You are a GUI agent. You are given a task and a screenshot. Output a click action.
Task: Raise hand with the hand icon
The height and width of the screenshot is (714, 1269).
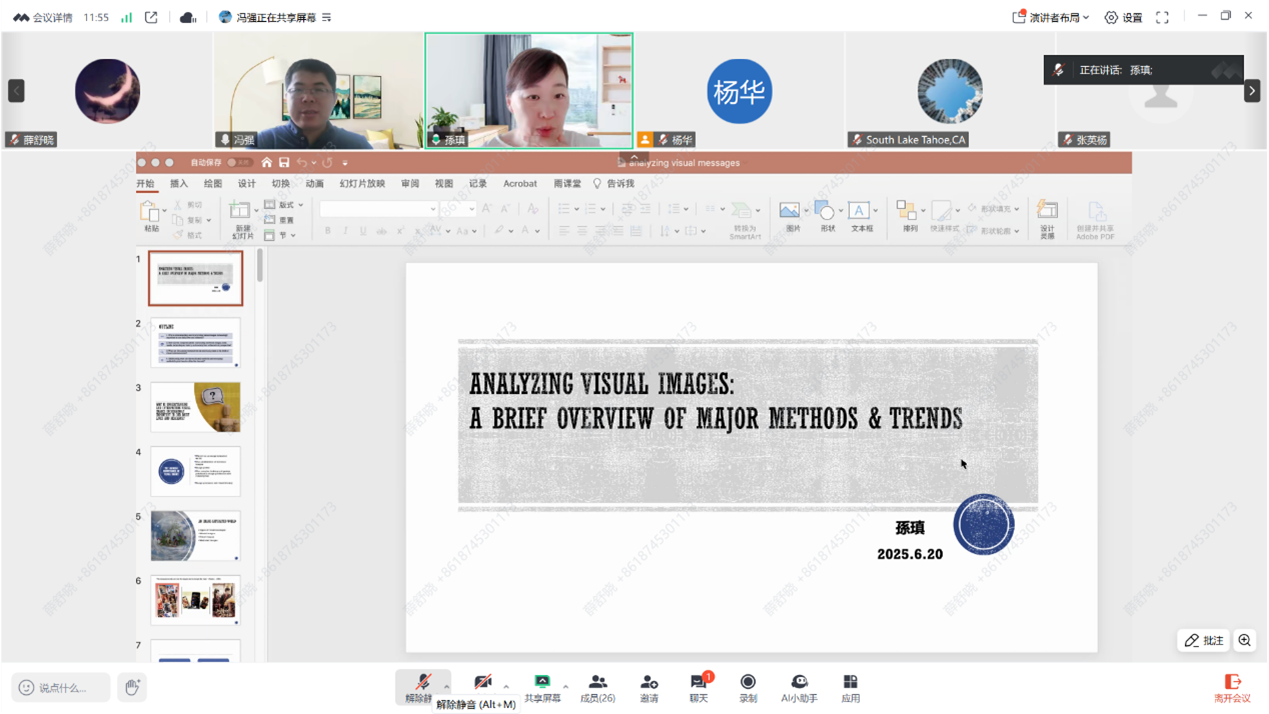(132, 687)
